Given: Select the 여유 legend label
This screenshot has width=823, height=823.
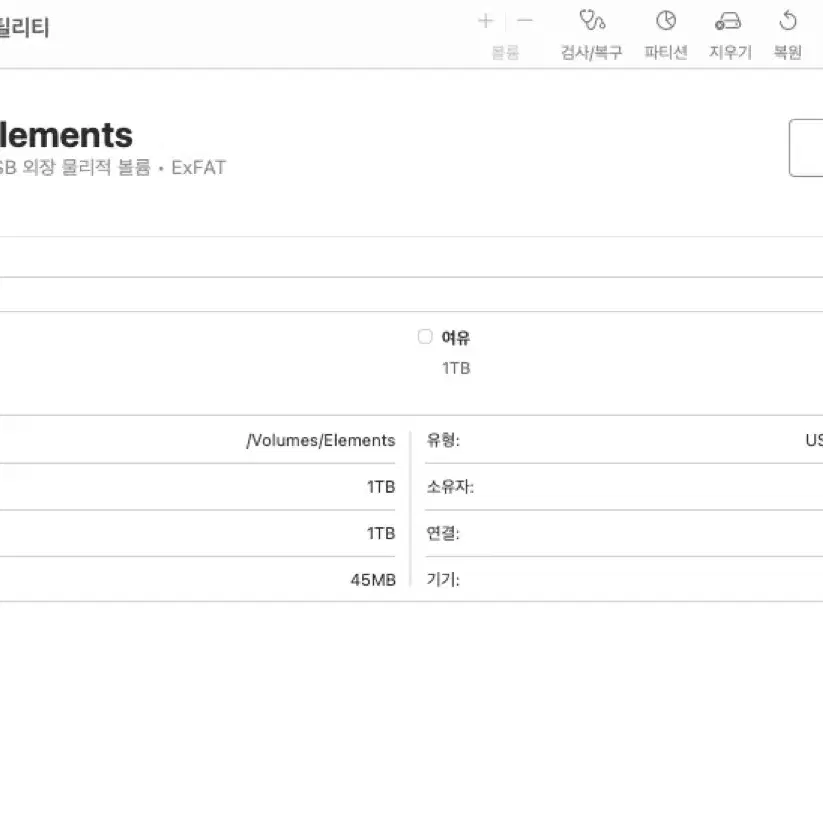Looking at the screenshot, I should pyautogui.click(x=456, y=337).
